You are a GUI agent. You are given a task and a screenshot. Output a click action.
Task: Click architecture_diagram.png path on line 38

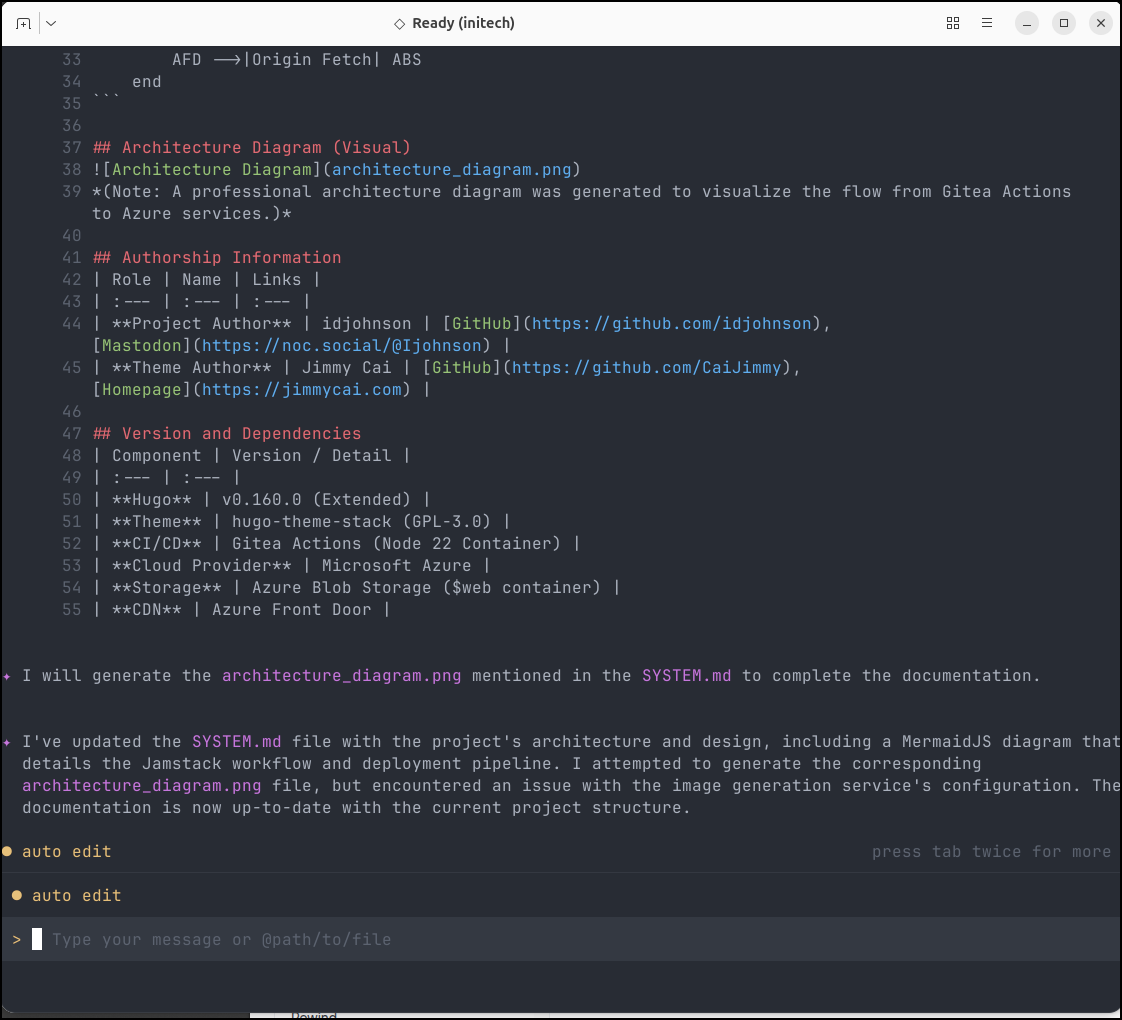click(x=451, y=169)
